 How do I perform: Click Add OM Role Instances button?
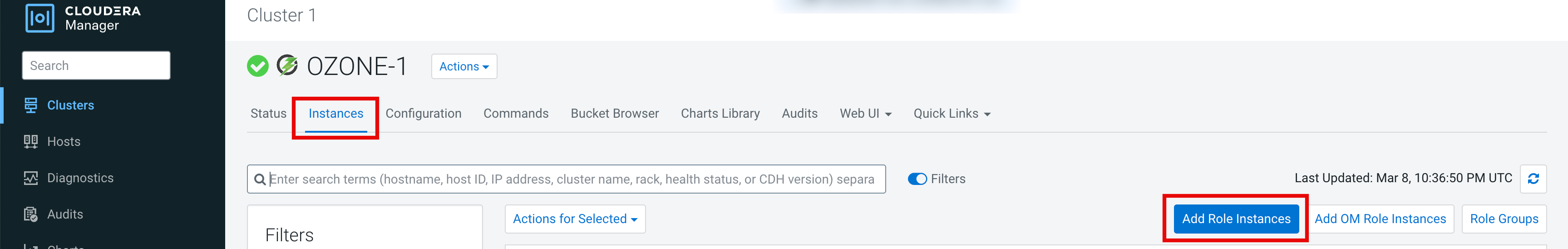[x=1379, y=219]
